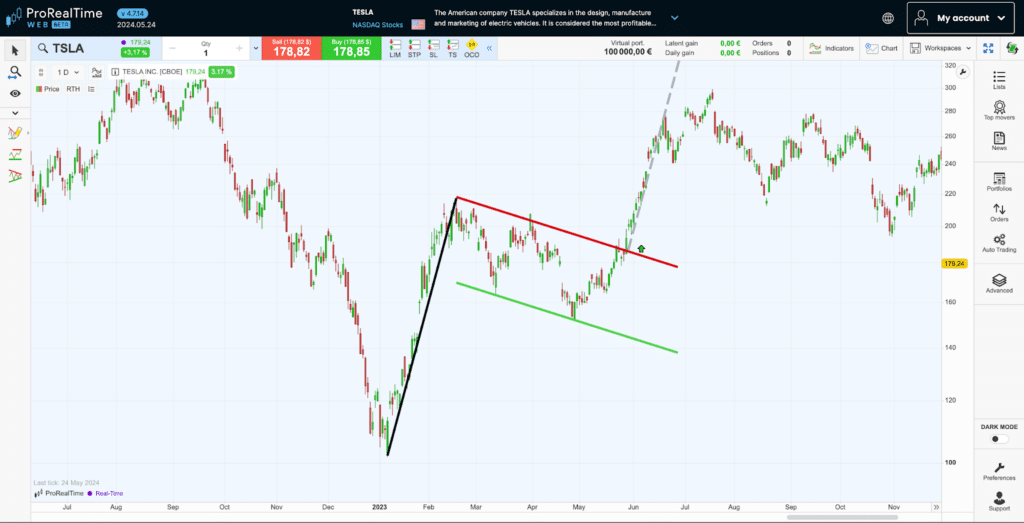Select the support and resistance lines tool
1024x523 pixels.
pyautogui.click(x=15, y=155)
